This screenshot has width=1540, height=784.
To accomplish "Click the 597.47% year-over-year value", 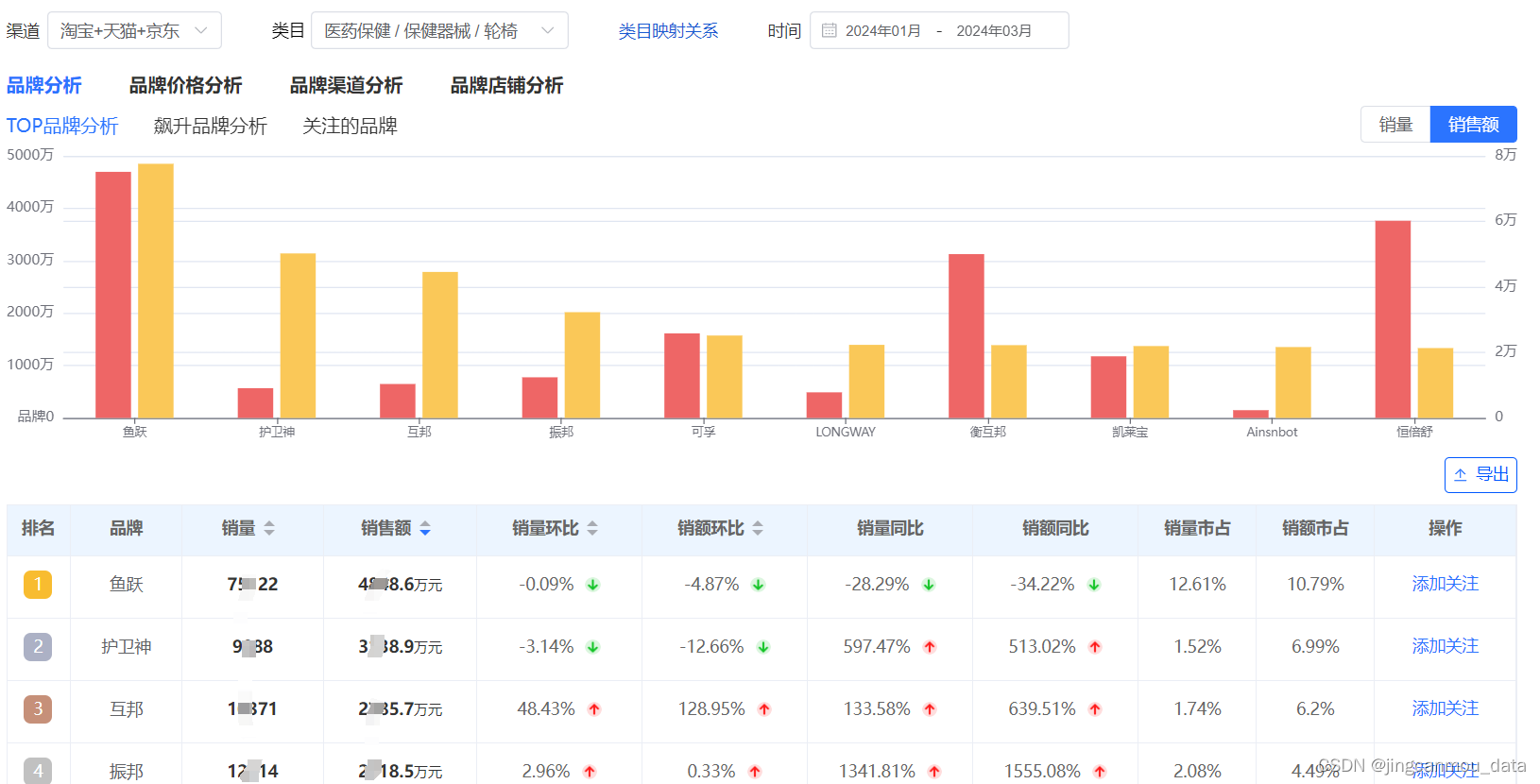I will click(x=877, y=646).
